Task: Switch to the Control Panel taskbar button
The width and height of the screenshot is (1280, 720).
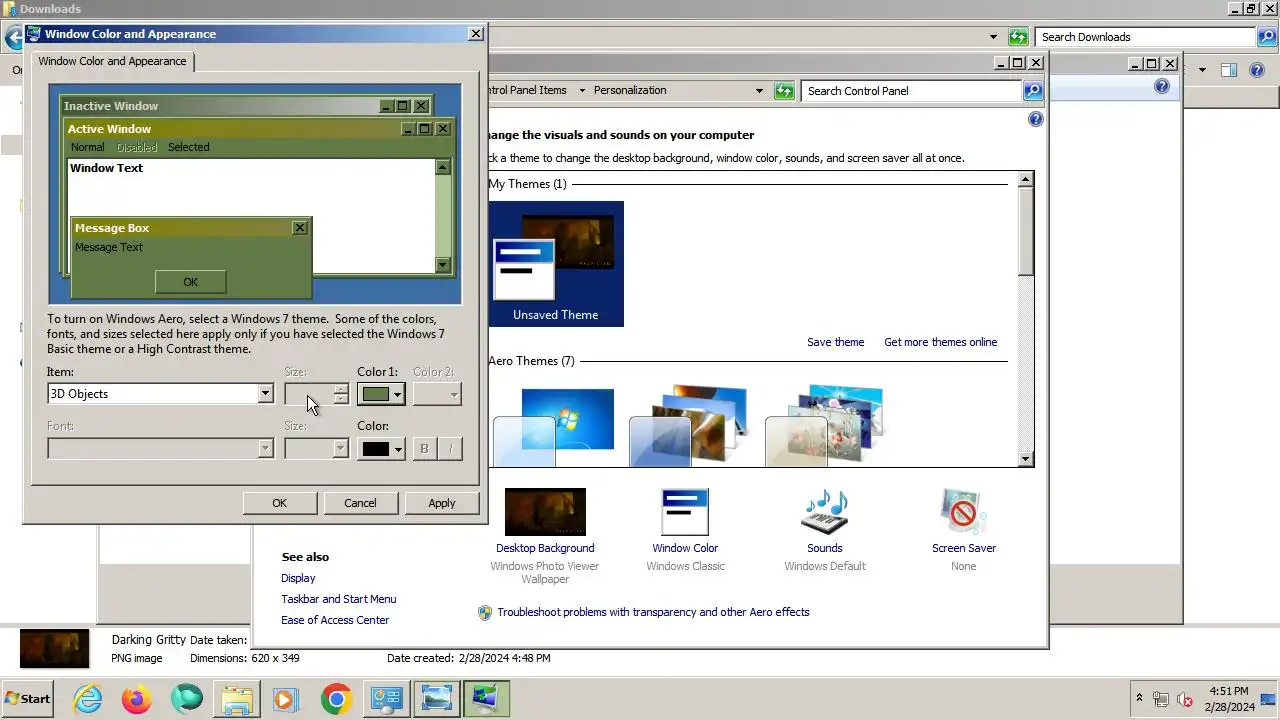Action: [386, 699]
